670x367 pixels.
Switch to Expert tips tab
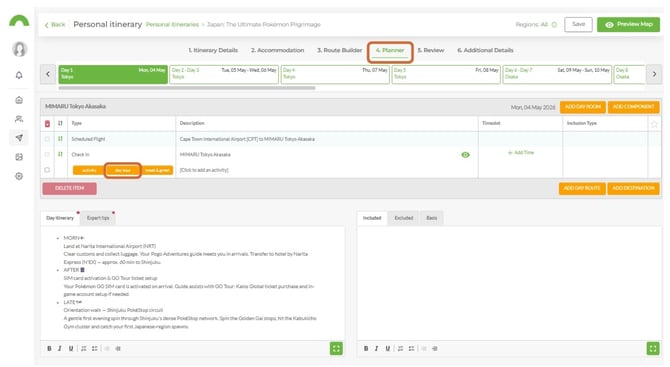pyautogui.click(x=98, y=218)
